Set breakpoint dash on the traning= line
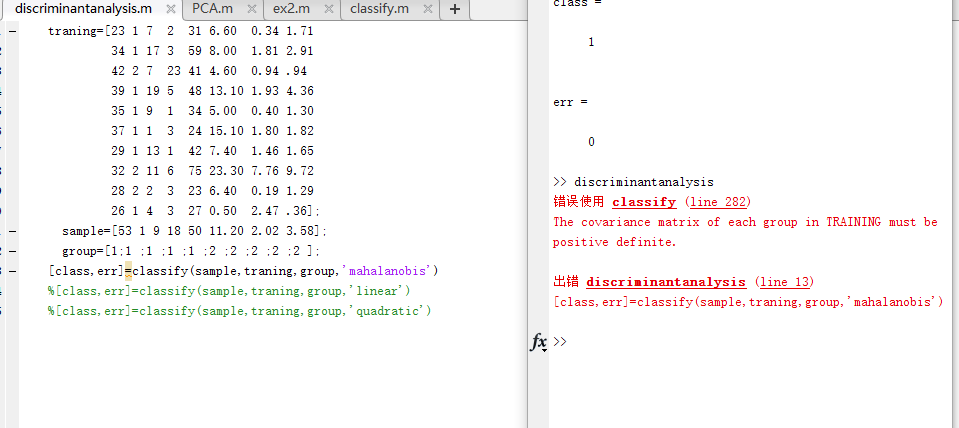959x428 pixels. [12, 31]
